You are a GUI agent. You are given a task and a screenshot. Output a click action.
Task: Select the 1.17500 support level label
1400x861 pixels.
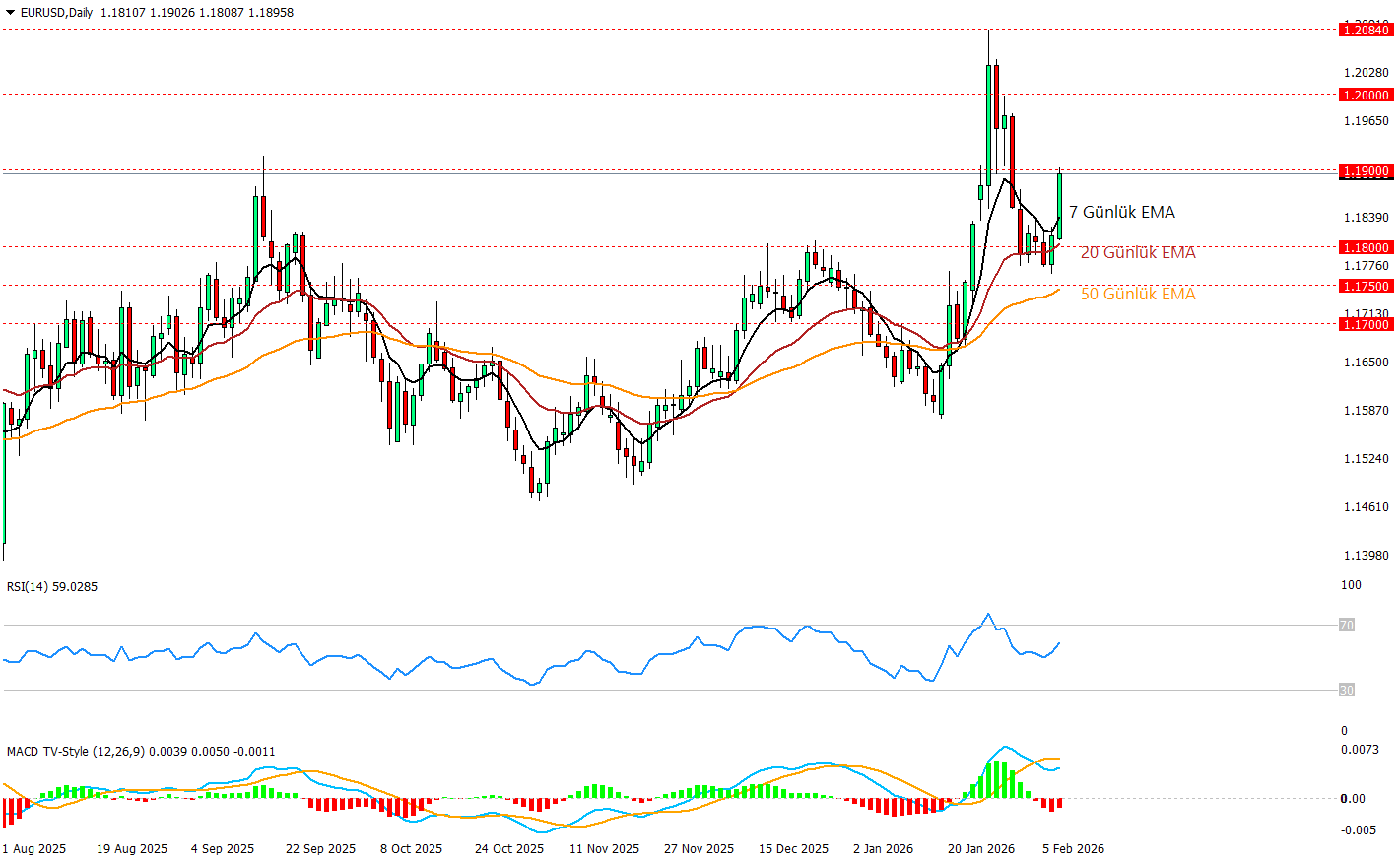point(1366,287)
